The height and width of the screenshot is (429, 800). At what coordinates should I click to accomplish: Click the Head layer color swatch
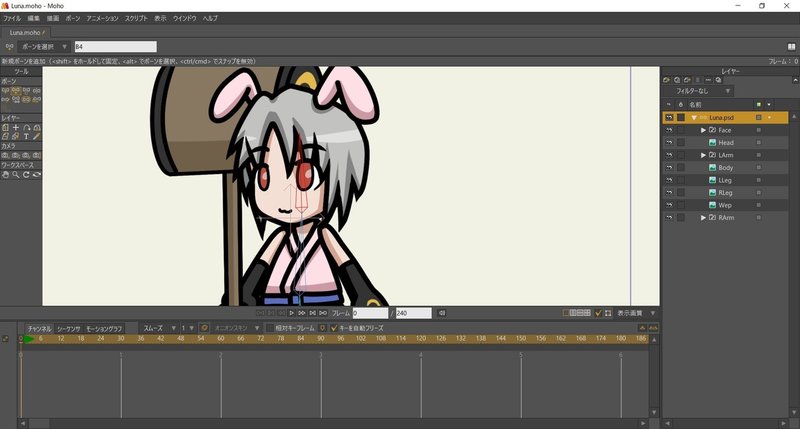point(759,143)
